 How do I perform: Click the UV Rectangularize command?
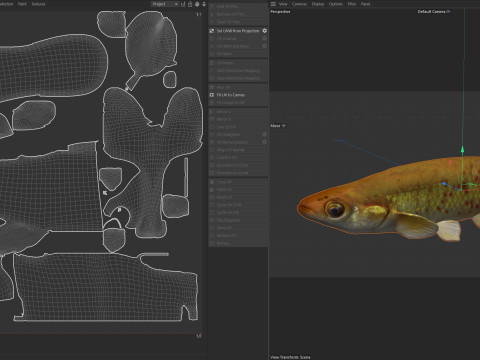238,142
